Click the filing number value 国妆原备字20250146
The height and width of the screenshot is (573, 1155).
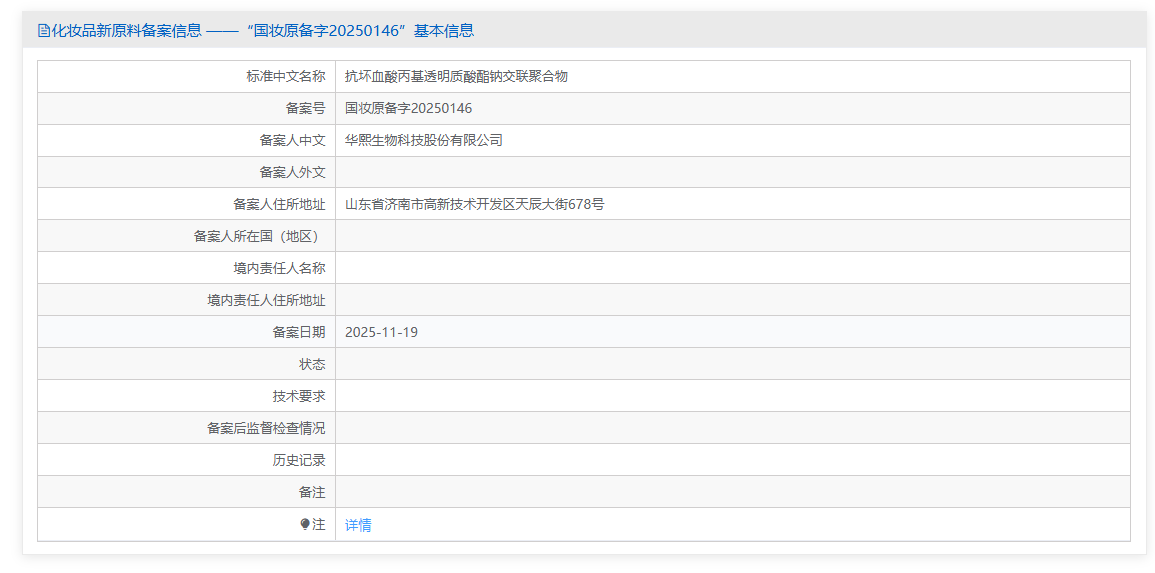(408, 108)
